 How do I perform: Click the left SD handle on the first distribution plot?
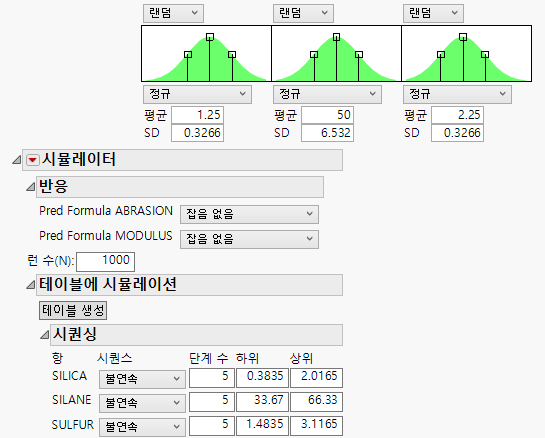tap(188, 55)
